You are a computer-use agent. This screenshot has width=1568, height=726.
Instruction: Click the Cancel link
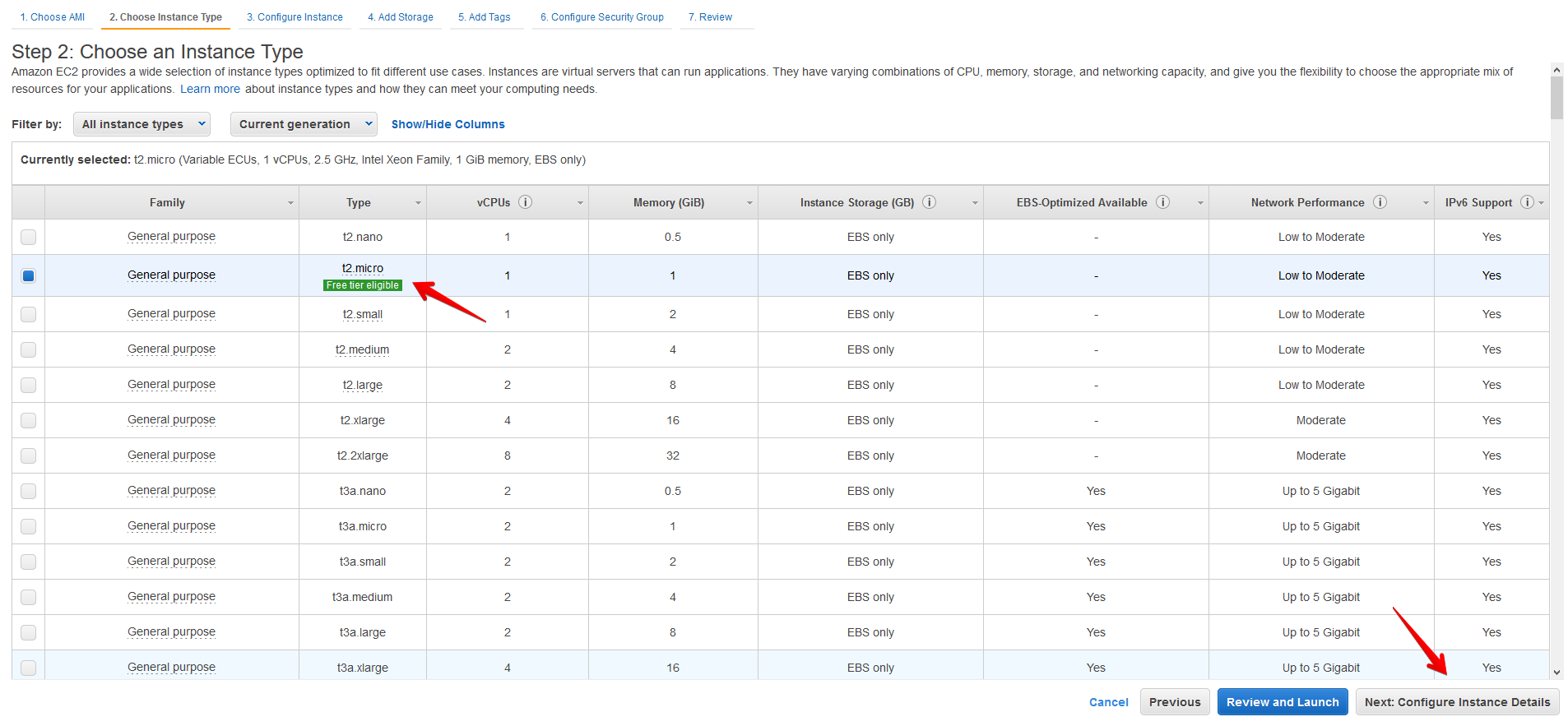coord(1108,702)
